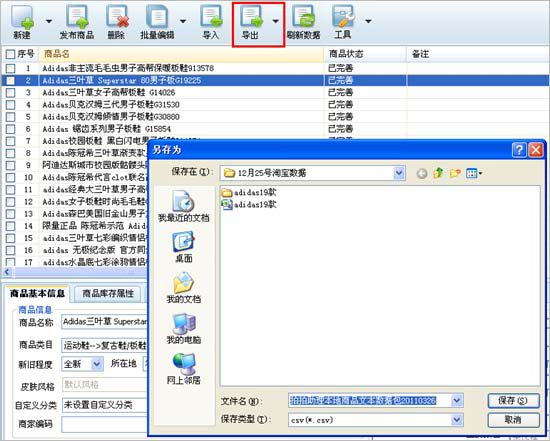The image size is (550, 441).
Task: Open the 保存在 folder location dropdown
Action: point(399,173)
